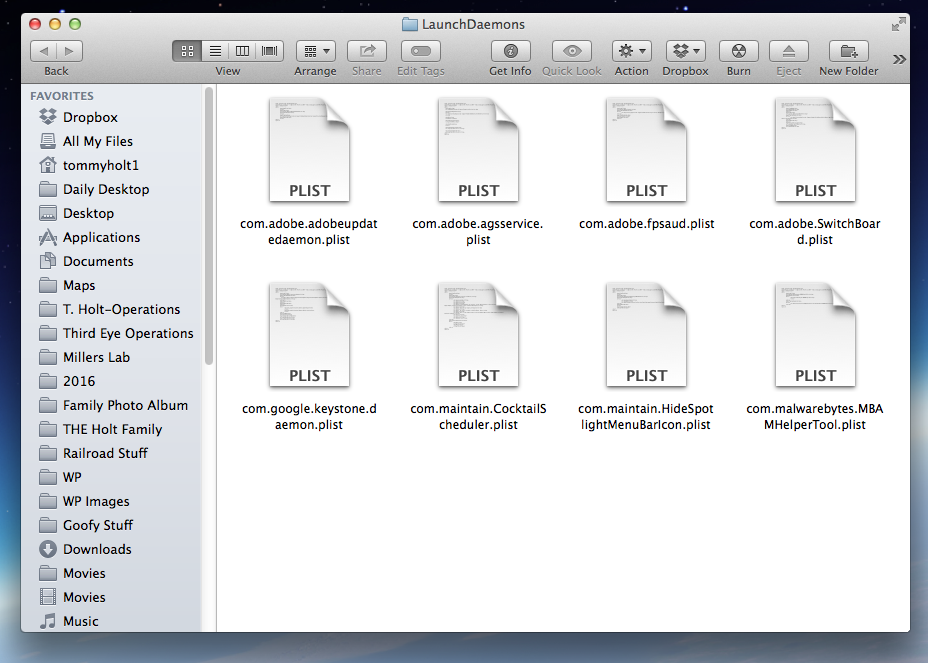928x663 pixels.
Task: Select com.google.keystone.daemon.plist file icon
Action: 309,335
